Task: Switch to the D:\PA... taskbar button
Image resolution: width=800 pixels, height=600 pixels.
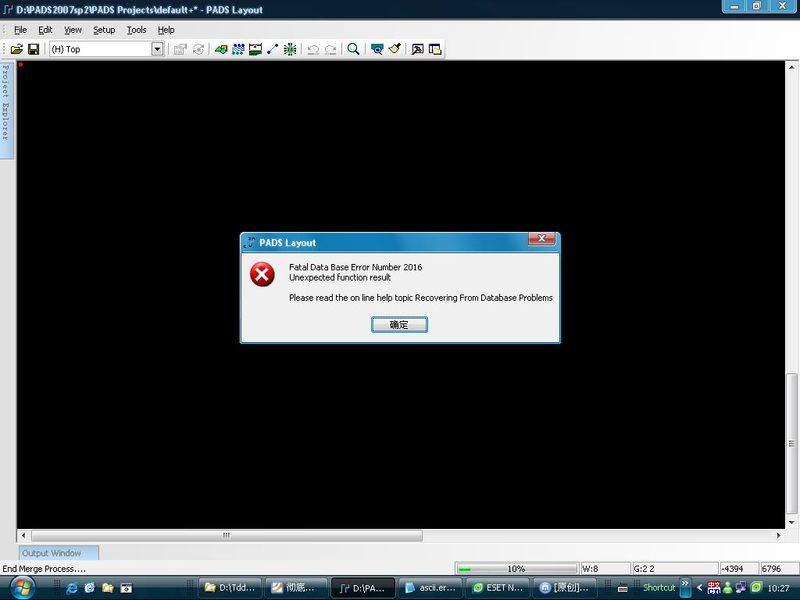Action: (x=363, y=588)
